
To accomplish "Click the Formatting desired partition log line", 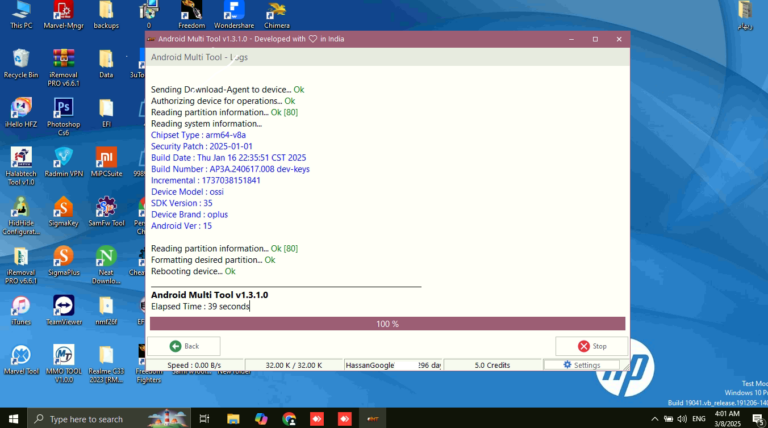I will pyautogui.click(x=213, y=260).
